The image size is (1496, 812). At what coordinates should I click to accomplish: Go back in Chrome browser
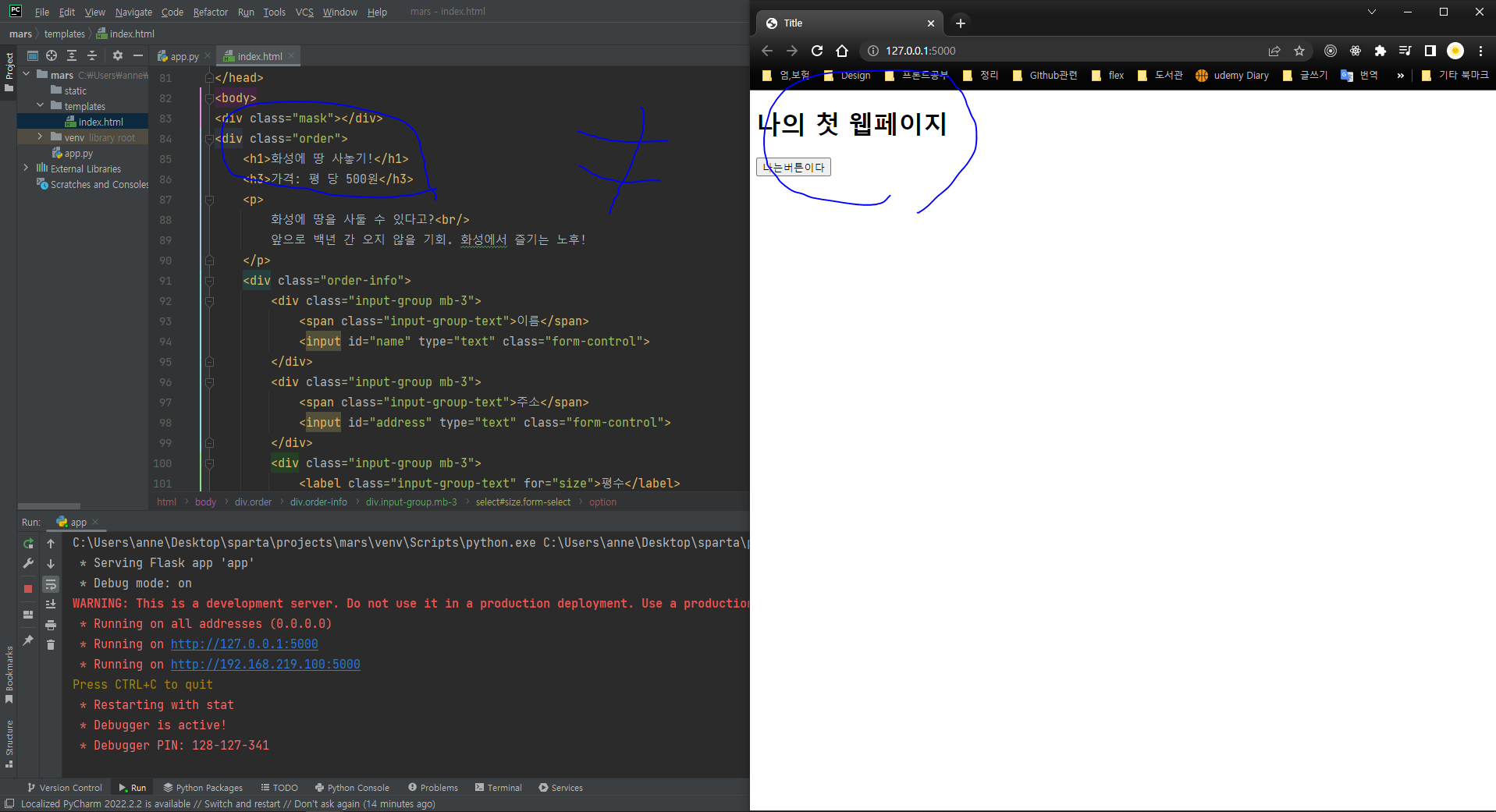click(x=767, y=51)
